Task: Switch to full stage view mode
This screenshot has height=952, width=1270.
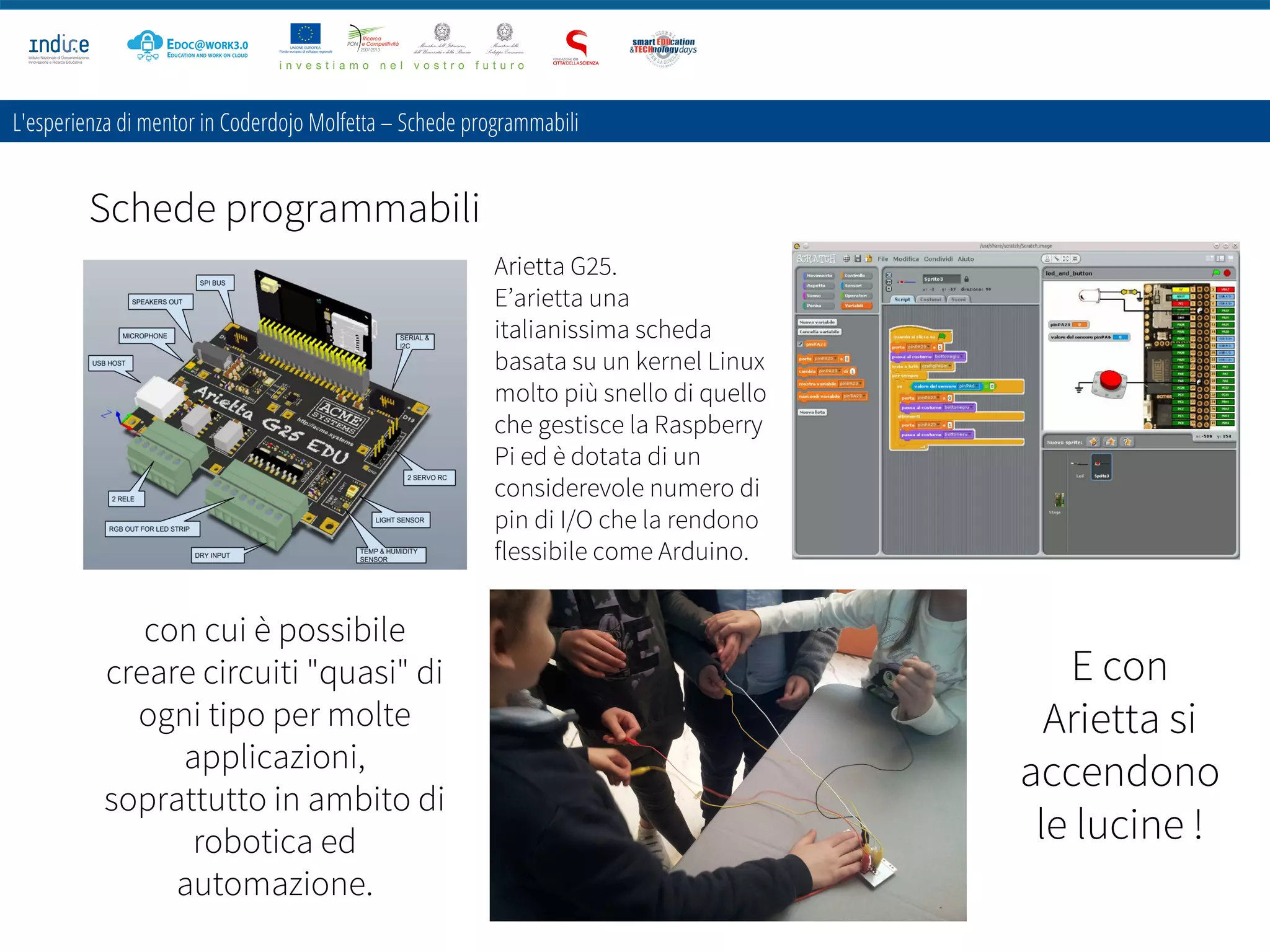Action: [x=1220, y=258]
